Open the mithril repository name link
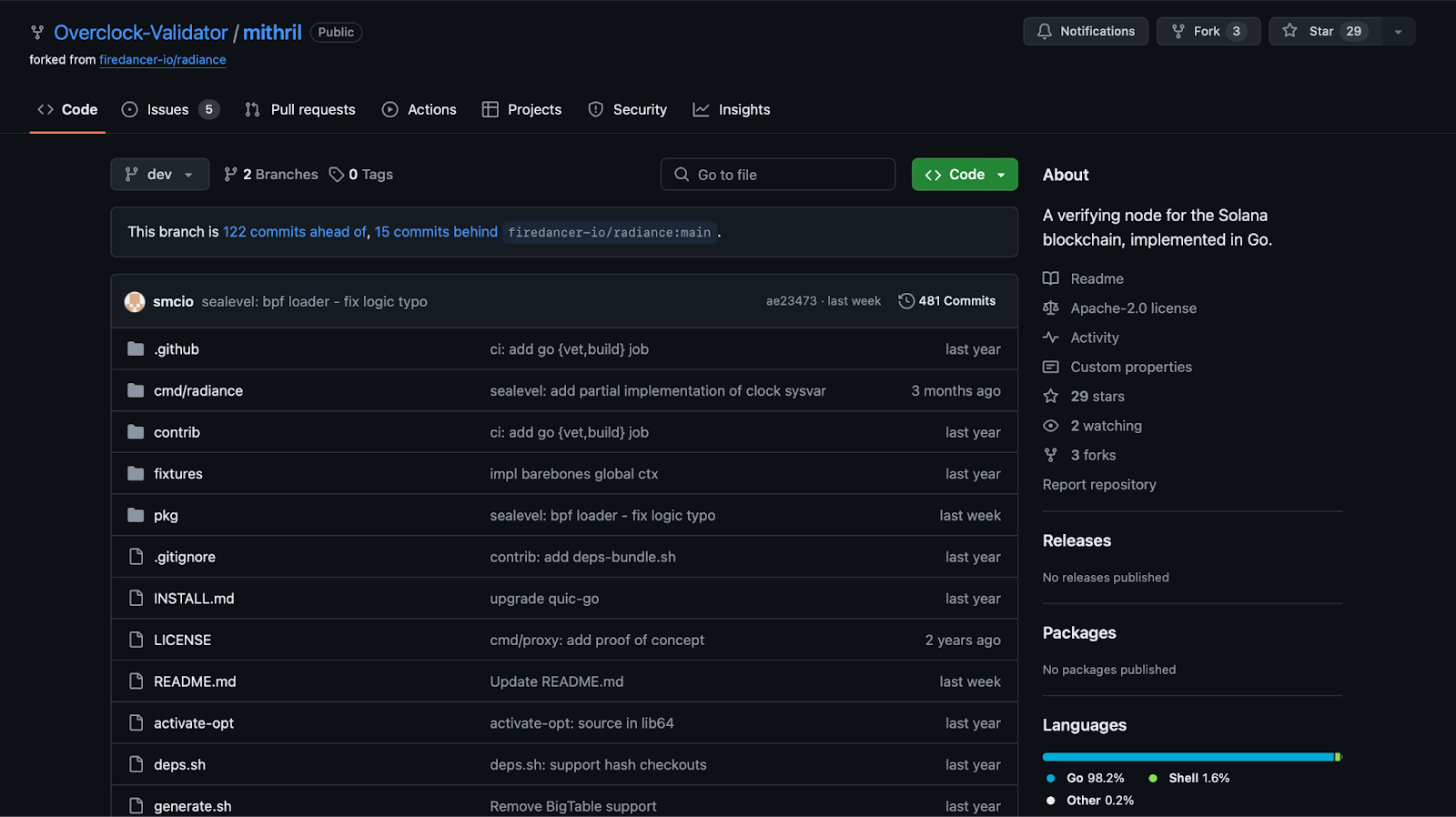The height and width of the screenshot is (817, 1456). [x=272, y=33]
